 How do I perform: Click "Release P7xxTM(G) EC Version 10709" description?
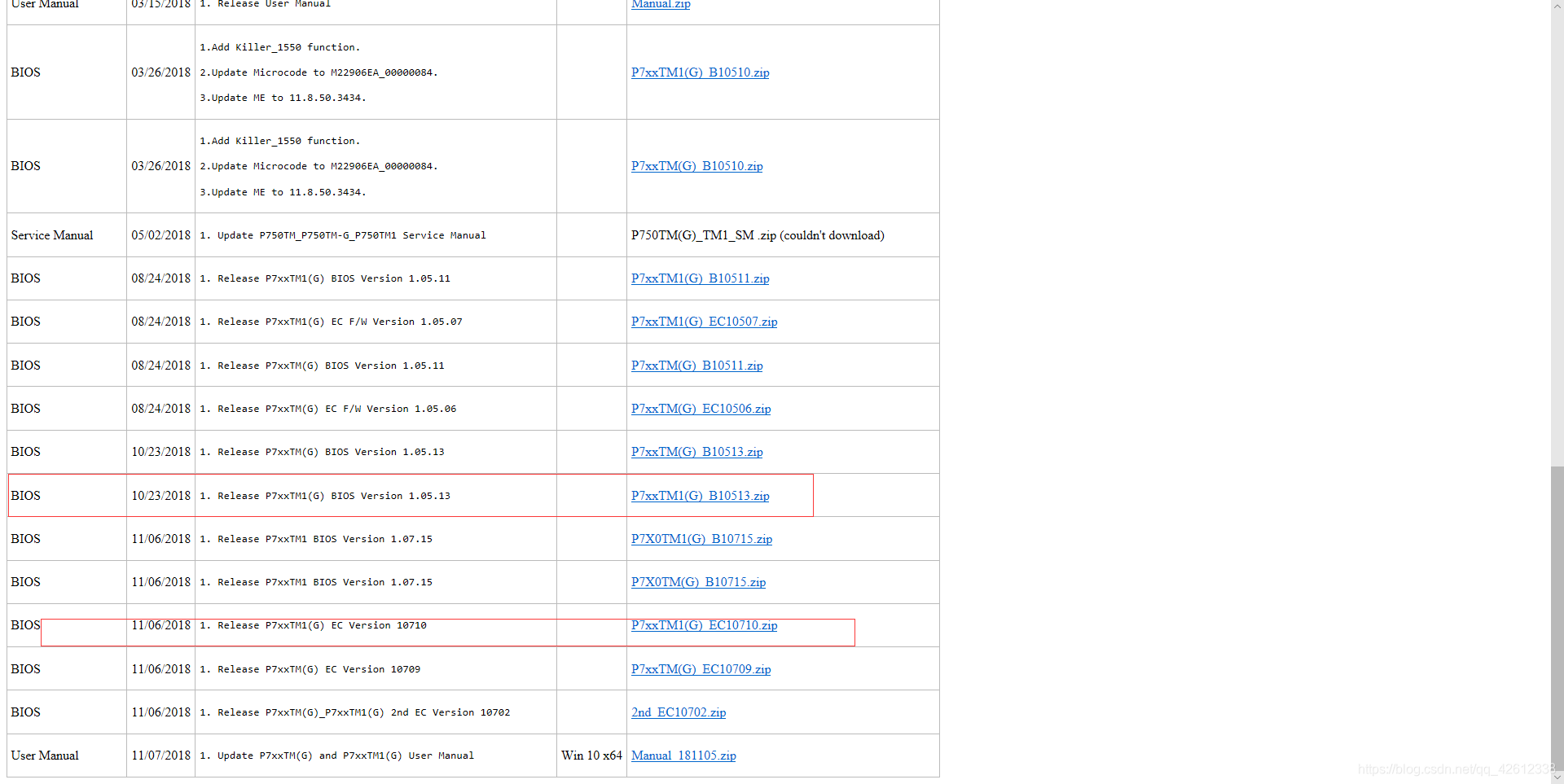tap(319, 669)
